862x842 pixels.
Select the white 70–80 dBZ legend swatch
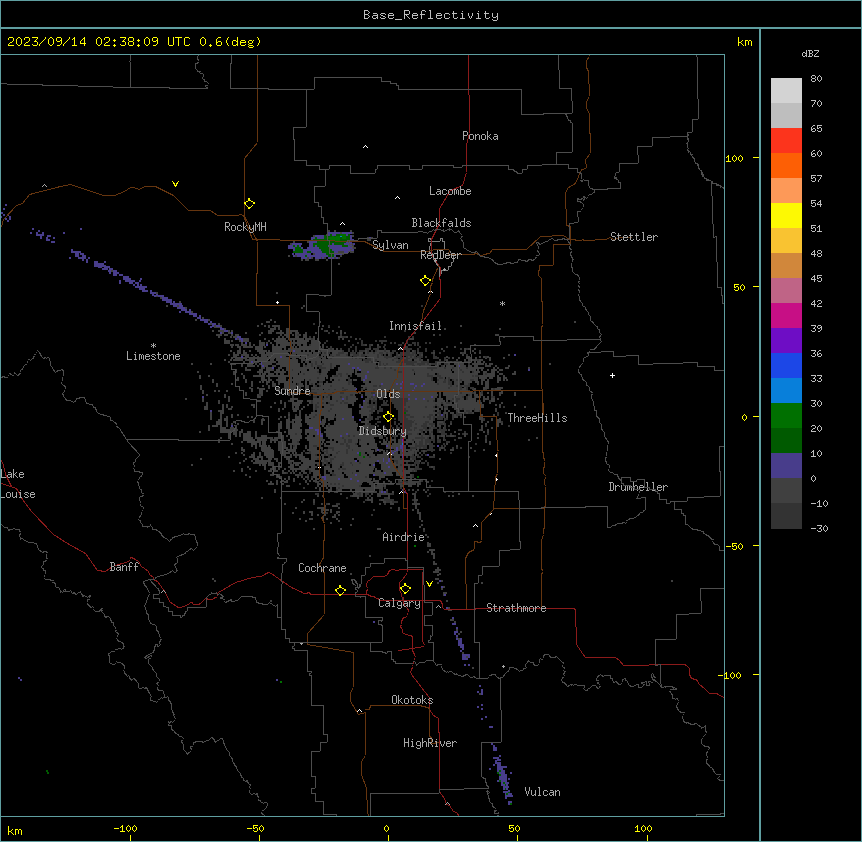(786, 90)
